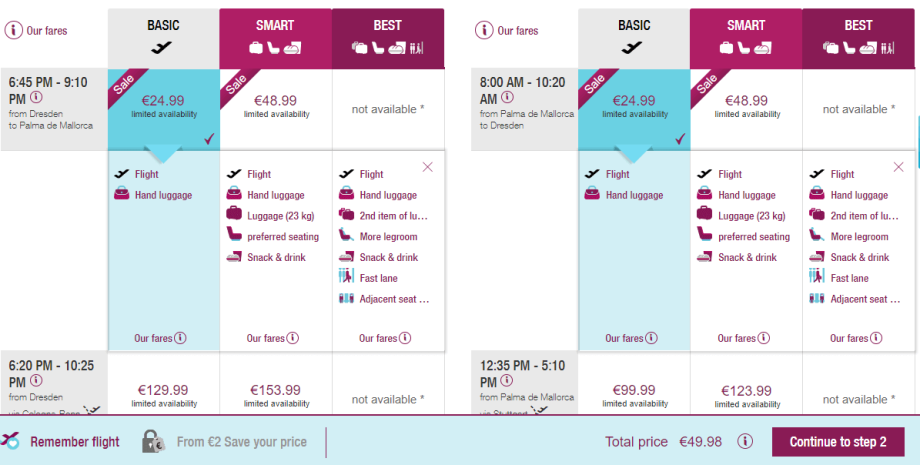
Task: Select €99.99 Basic fare for 12:35 PM flight
Action: [x=634, y=394]
